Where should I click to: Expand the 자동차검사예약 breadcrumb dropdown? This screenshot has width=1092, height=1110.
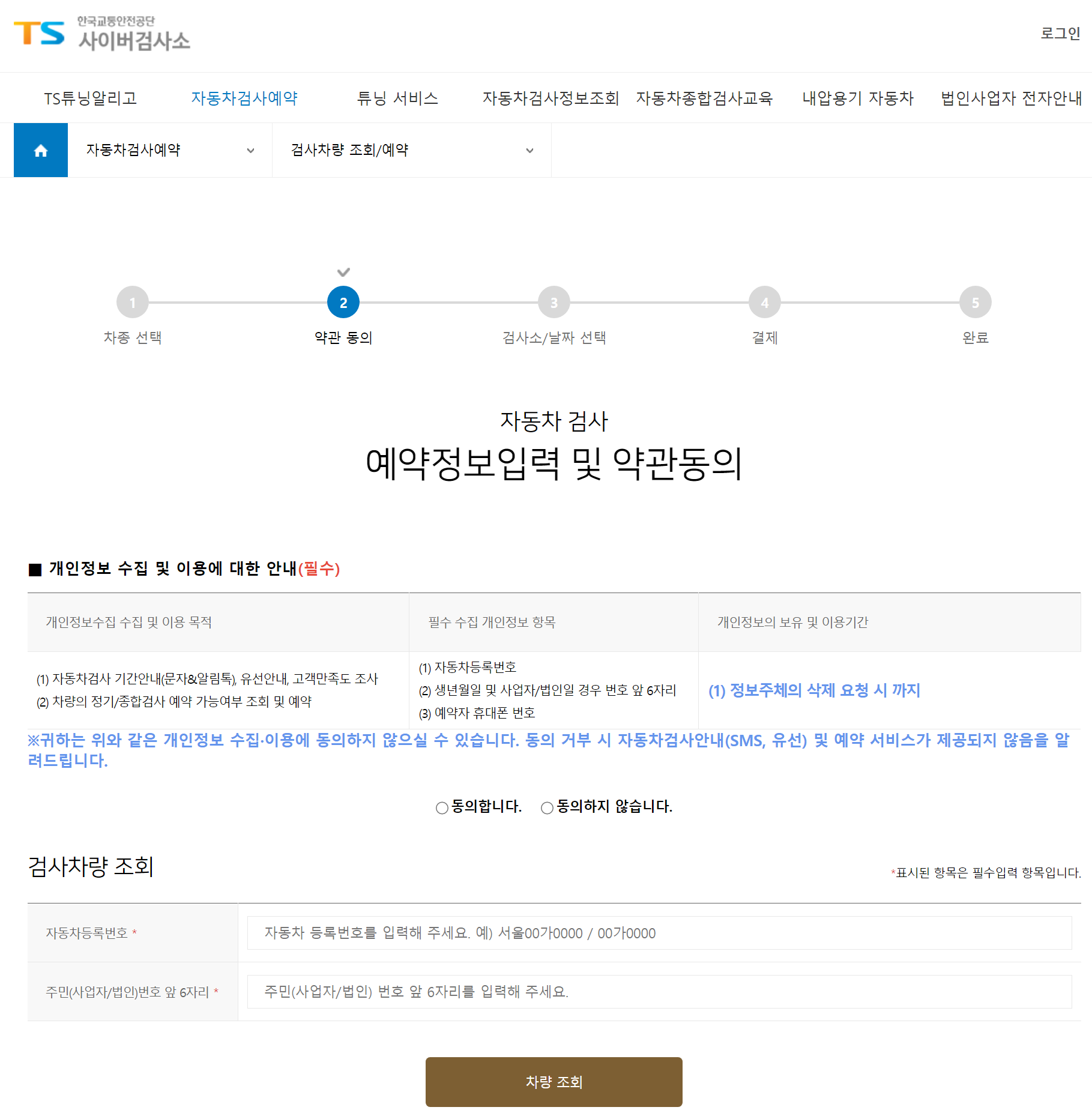170,150
